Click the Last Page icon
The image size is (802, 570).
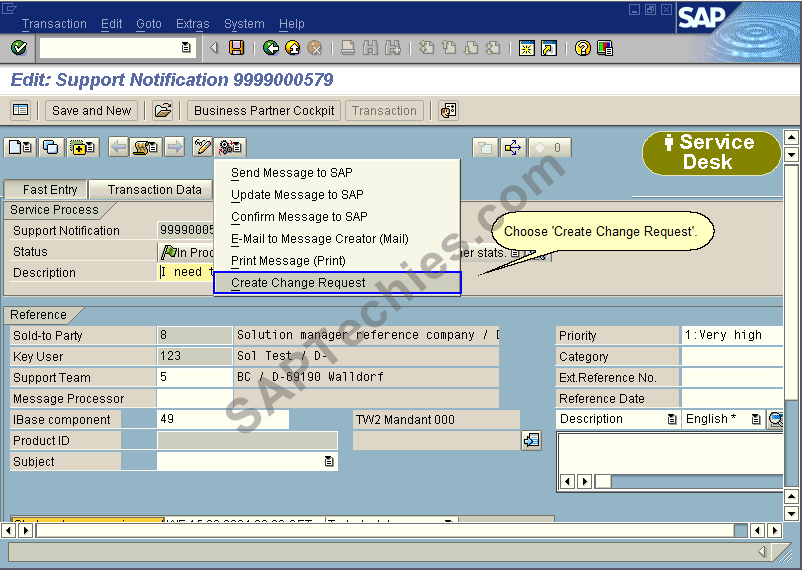pyautogui.click(x=493, y=48)
